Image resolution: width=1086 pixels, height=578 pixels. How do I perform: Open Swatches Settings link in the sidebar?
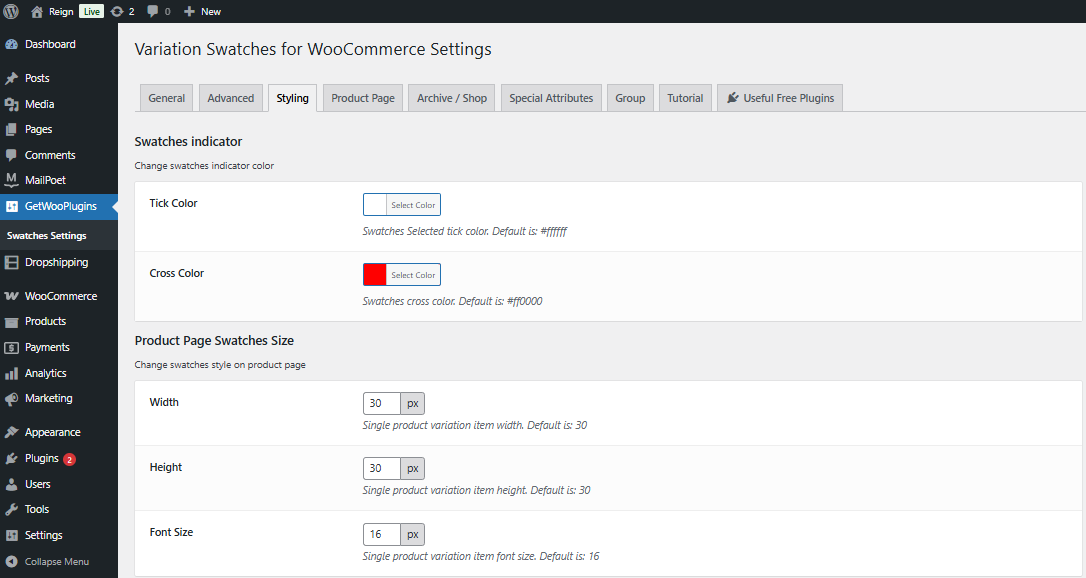pos(48,235)
